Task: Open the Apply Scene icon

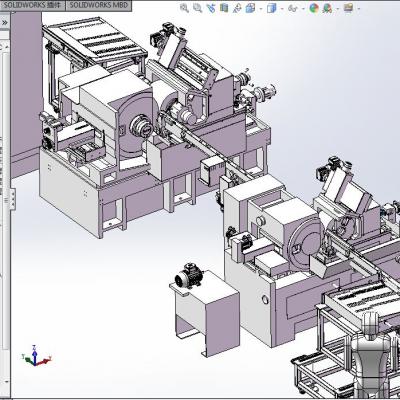Action: pyautogui.click(x=327, y=8)
